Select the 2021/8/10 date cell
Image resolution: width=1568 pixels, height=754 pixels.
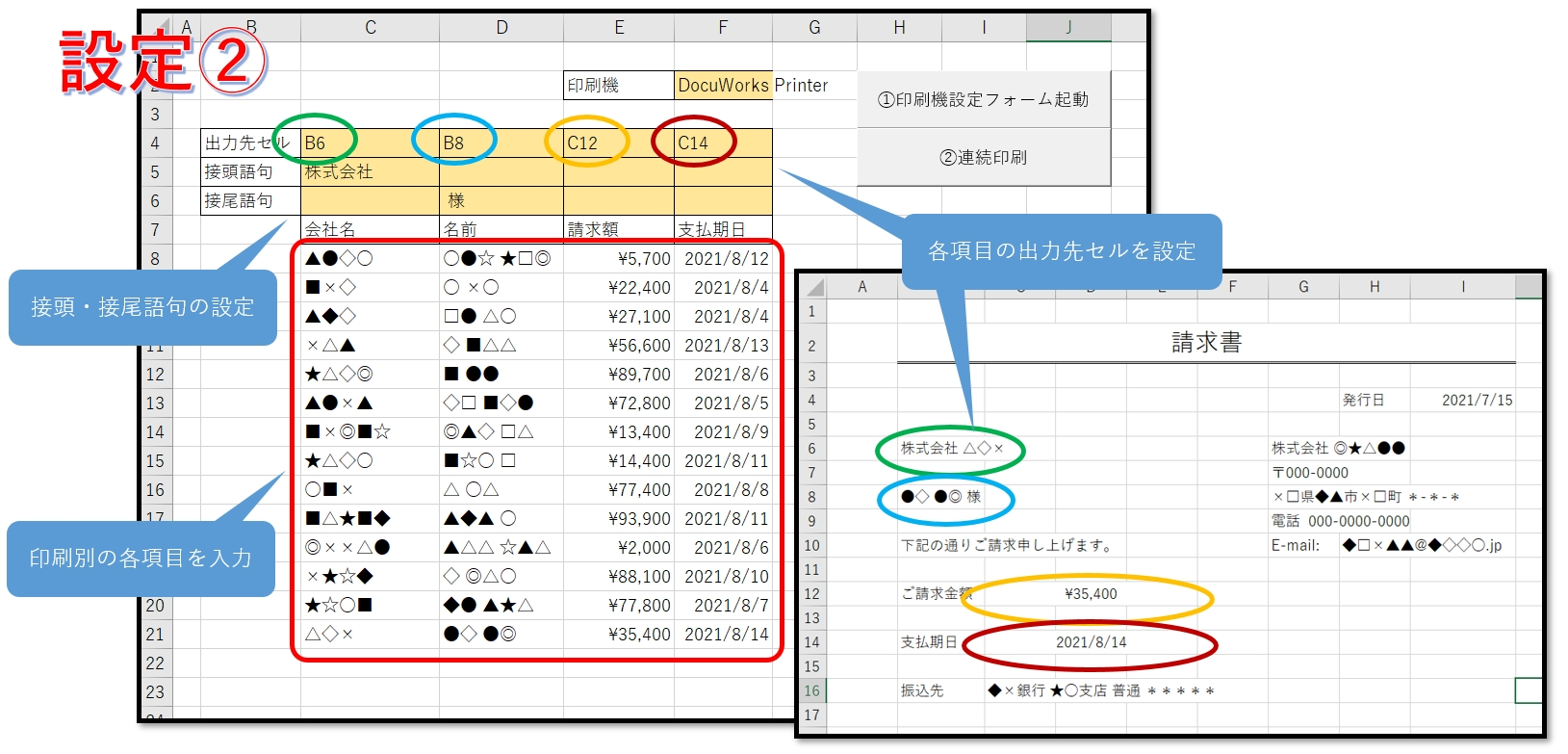coord(723,576)
